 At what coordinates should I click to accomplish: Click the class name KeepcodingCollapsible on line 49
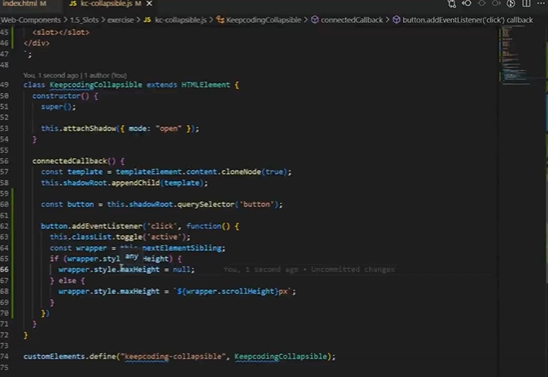(x=96, y=85)
